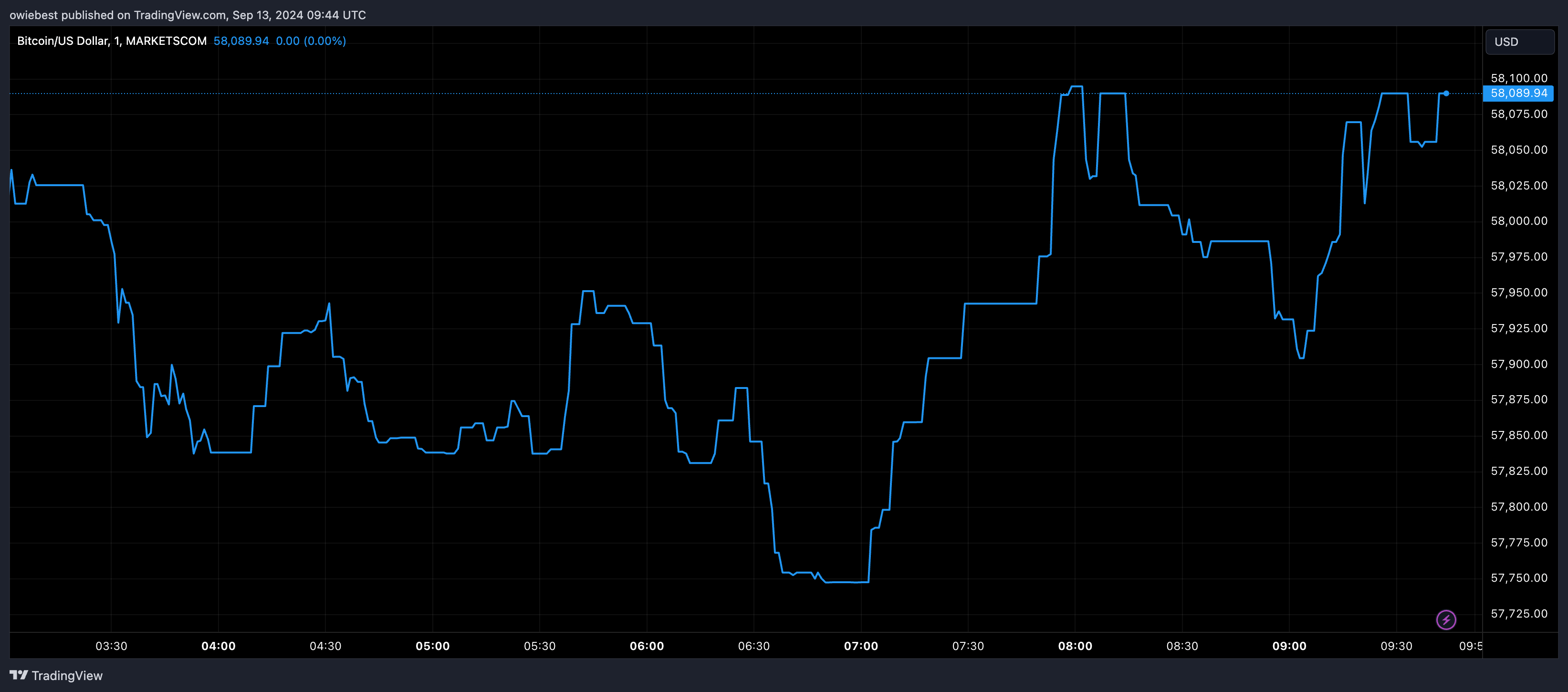
Task: Click the TradingView wordmark text at bottom
Action: point(67,676)
